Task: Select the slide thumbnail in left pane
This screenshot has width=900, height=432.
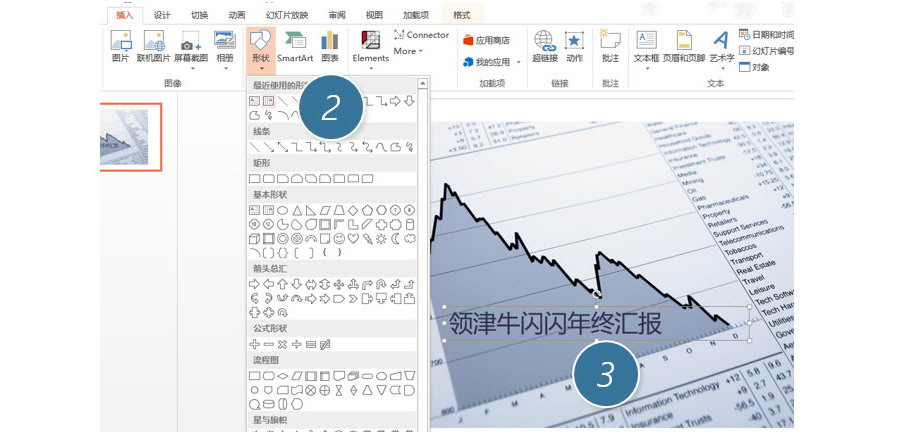Action: (123, 137)
